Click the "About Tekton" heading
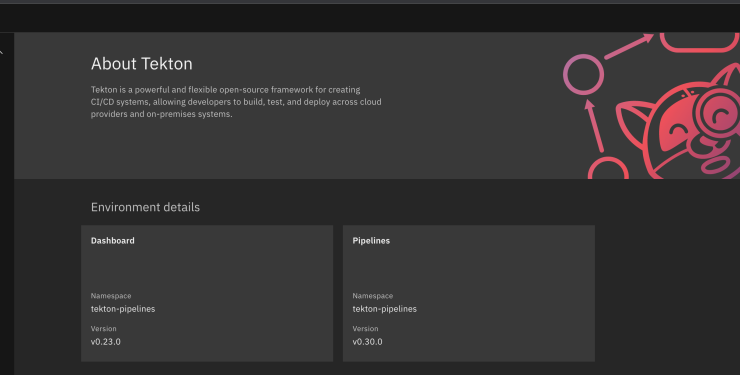The image size is (740, 375). coord(142,64)
